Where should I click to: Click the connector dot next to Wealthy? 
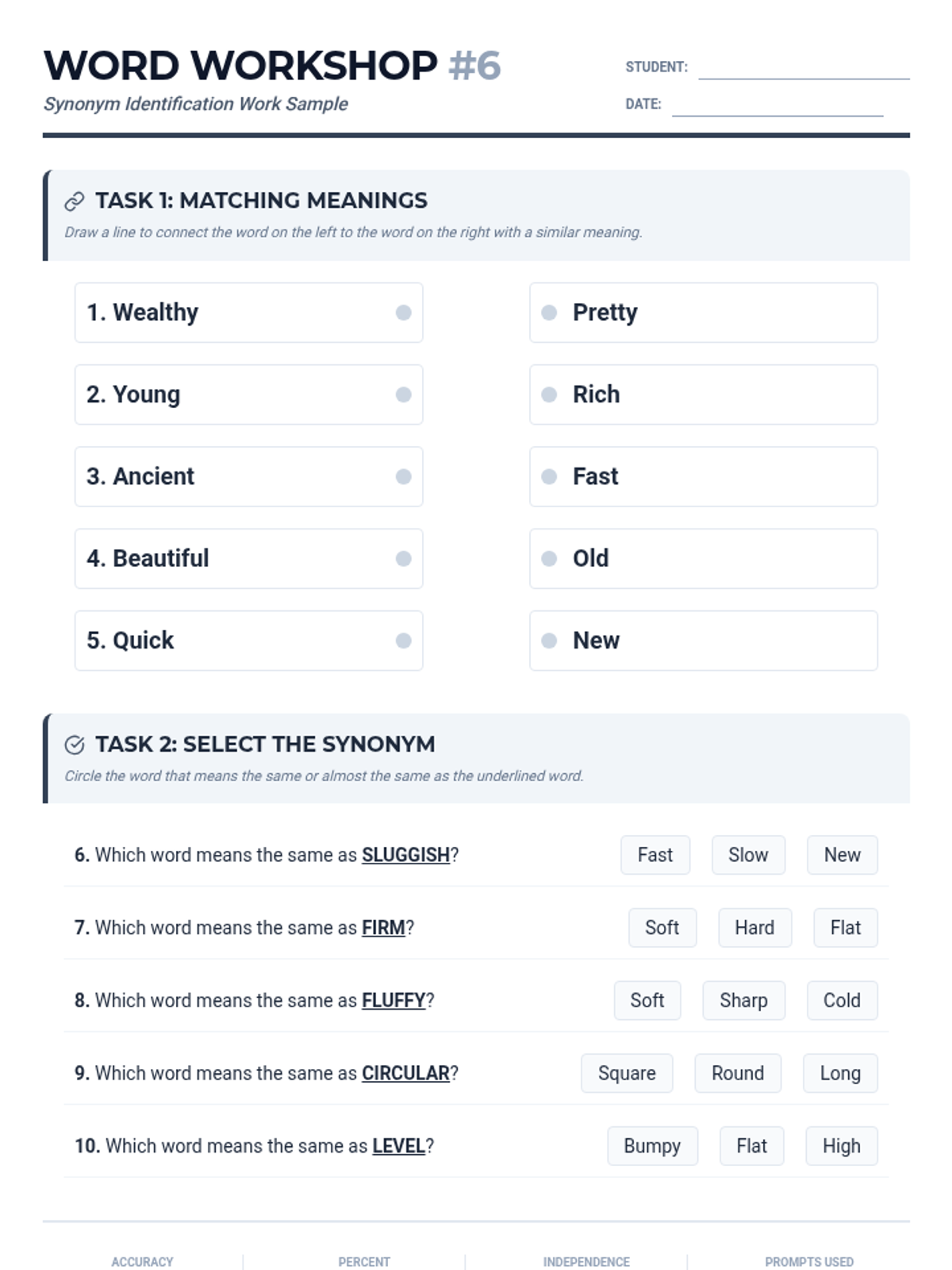403,313
